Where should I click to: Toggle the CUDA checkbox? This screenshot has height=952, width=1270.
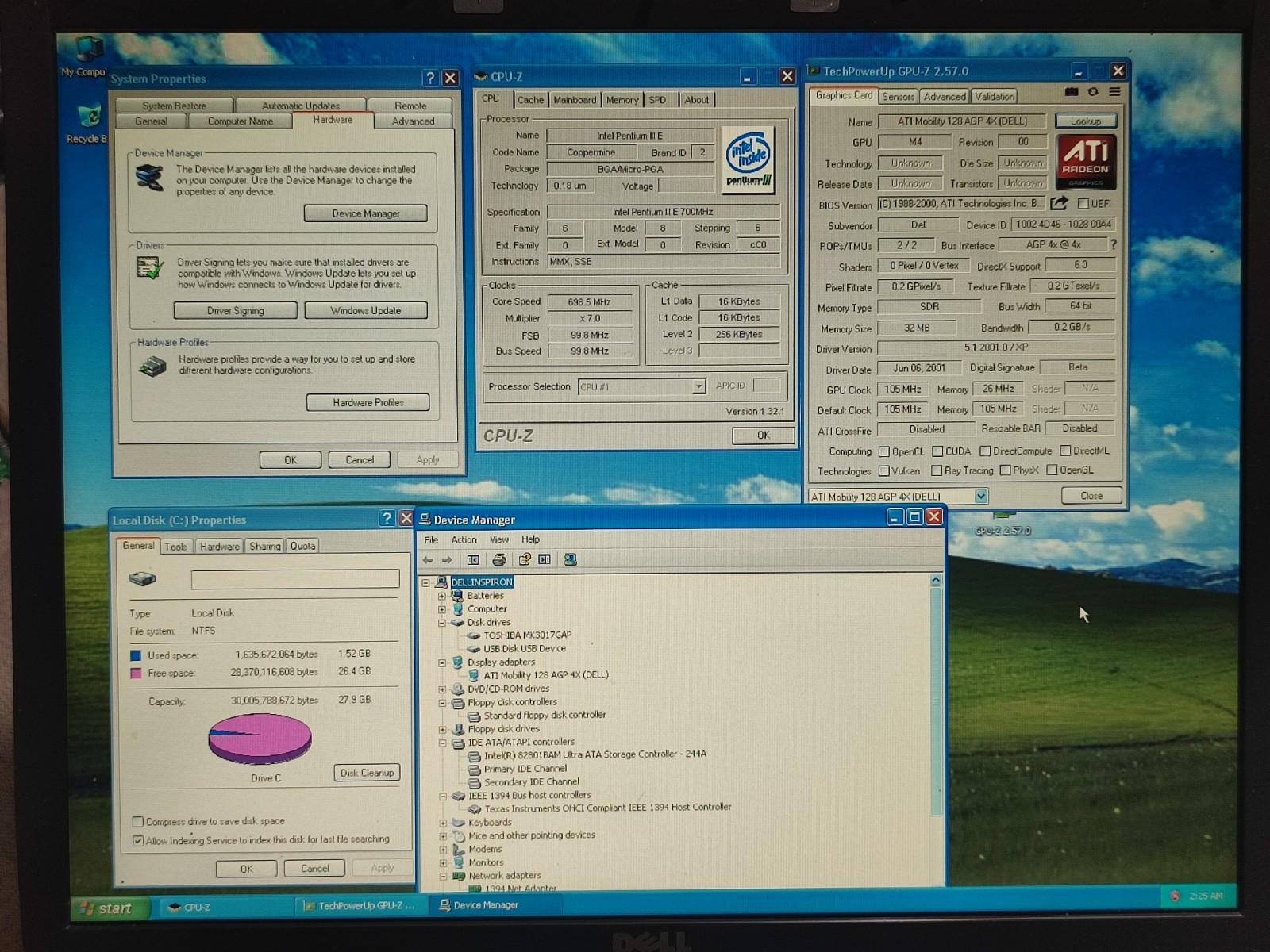click(x=937, y=451)
